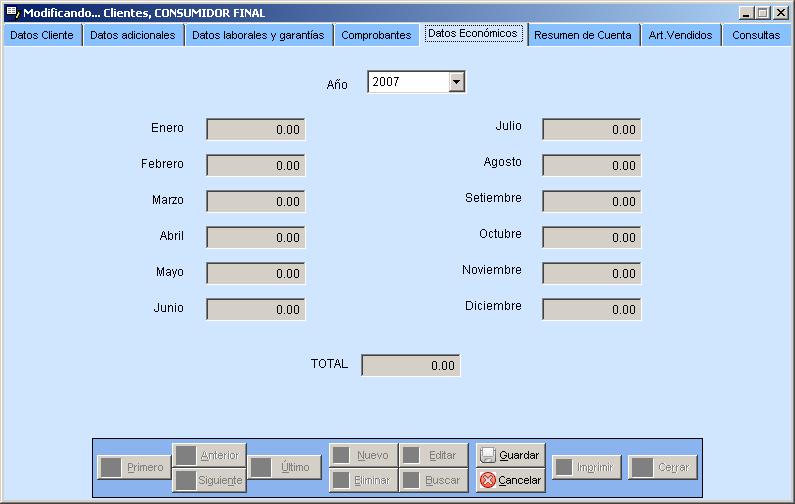Click the Nuevo button
The image size is (795, 504).
[x=362, y=456]
